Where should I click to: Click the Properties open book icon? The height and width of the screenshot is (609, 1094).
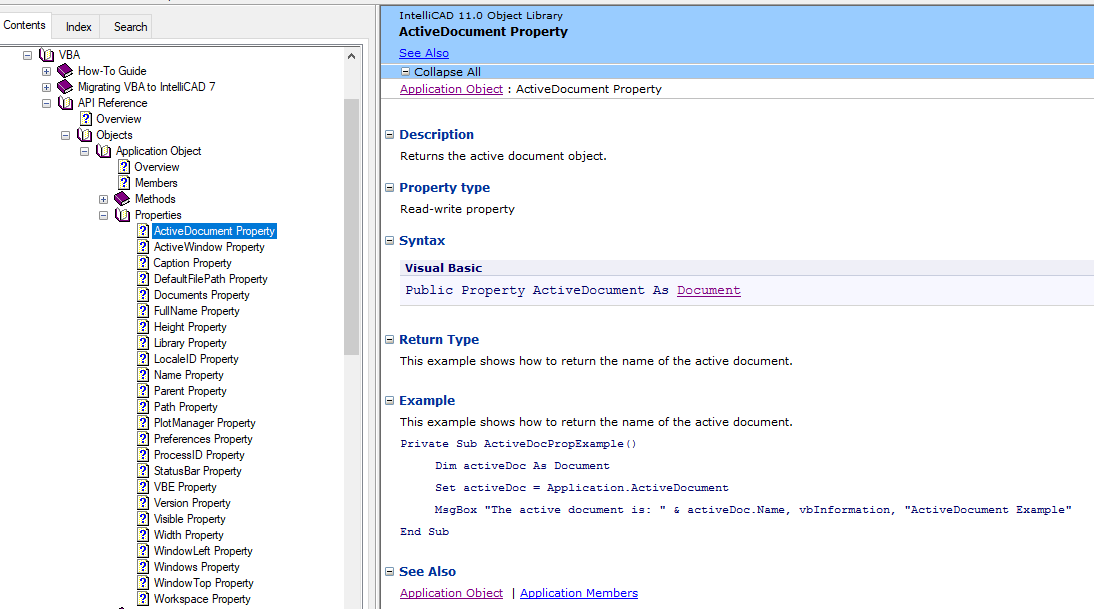[123, 215]
